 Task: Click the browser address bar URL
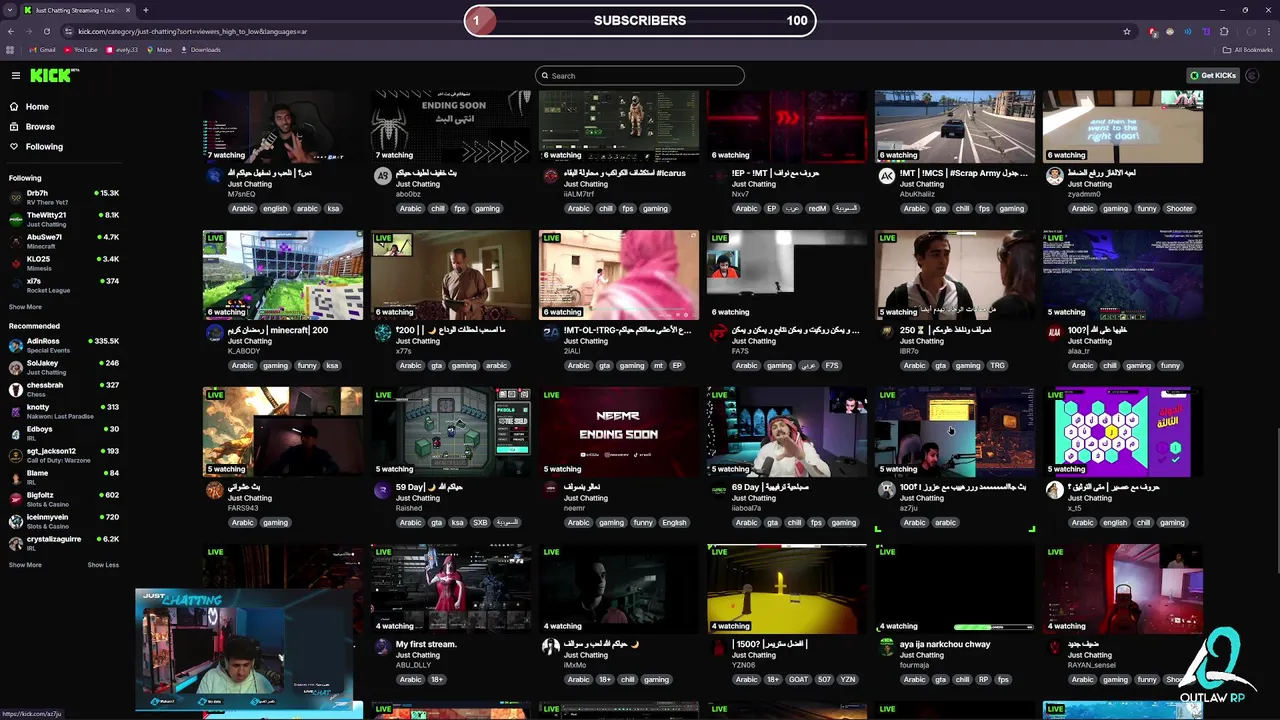point(193,31)
